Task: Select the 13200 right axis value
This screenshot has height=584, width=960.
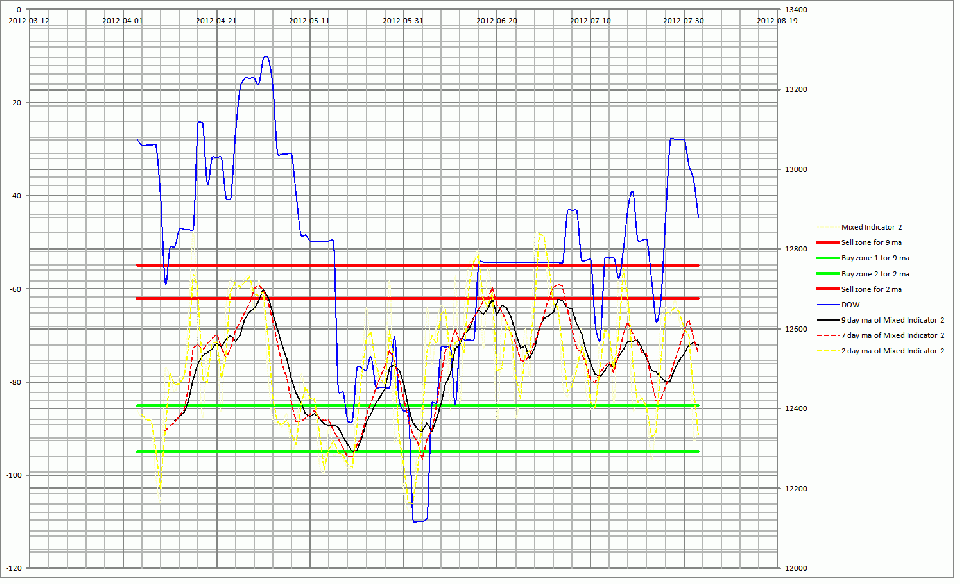Action: point(796,89)
